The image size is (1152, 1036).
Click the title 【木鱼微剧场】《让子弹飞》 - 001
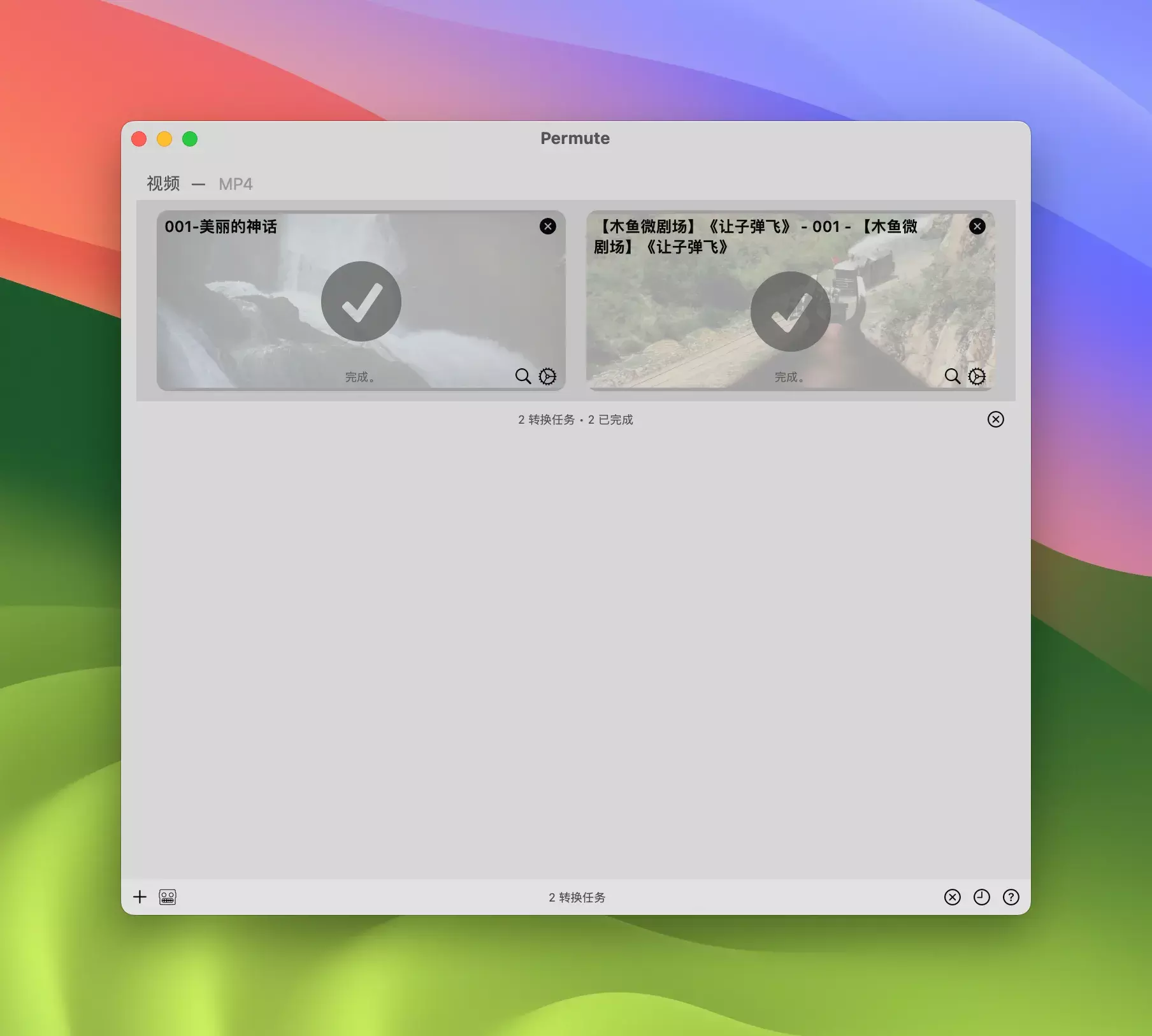click(x=756, y=236)
